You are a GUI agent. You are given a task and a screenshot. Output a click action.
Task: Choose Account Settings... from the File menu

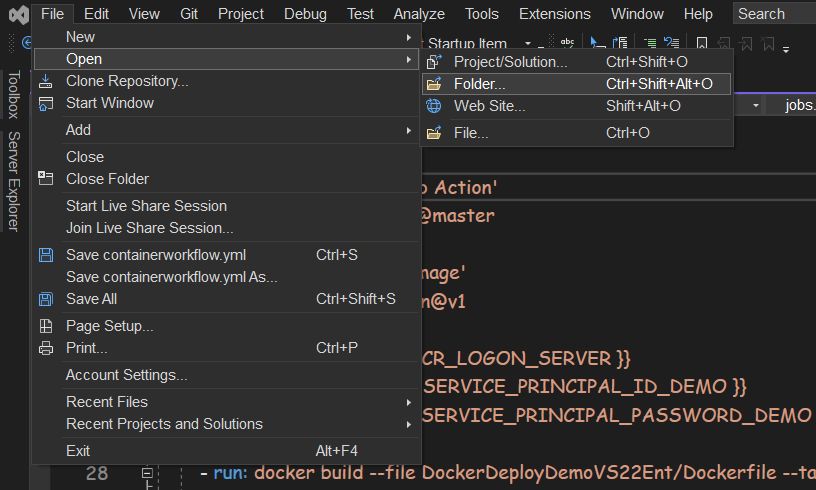[126, 375]
